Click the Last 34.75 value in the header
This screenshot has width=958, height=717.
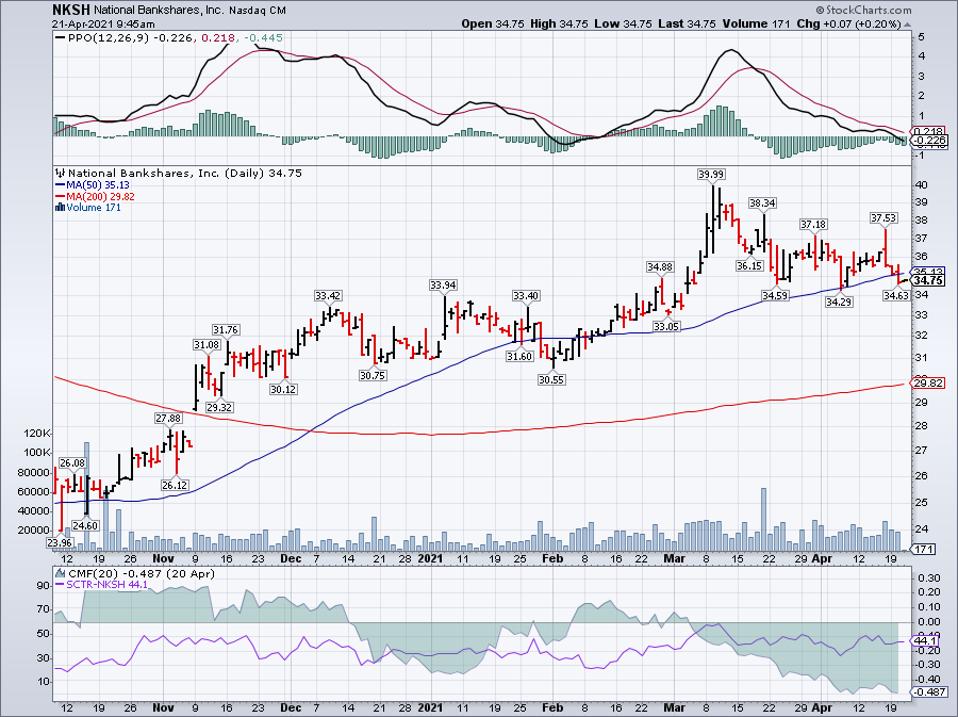pos(687,24)
